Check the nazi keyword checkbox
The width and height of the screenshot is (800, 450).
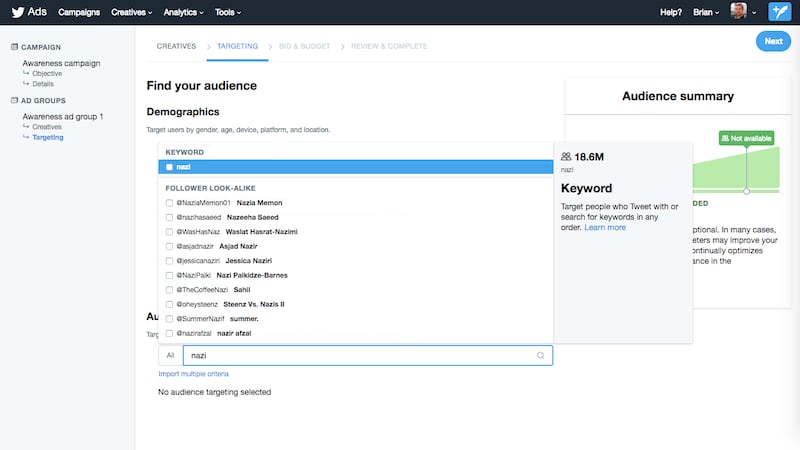tap(169, 167)
